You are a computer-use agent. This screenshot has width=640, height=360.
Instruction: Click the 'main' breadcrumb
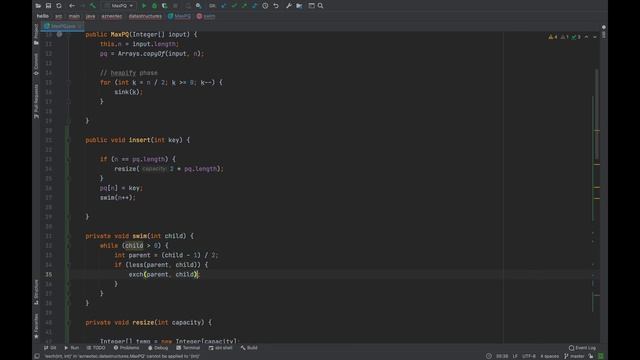(74, 16)
